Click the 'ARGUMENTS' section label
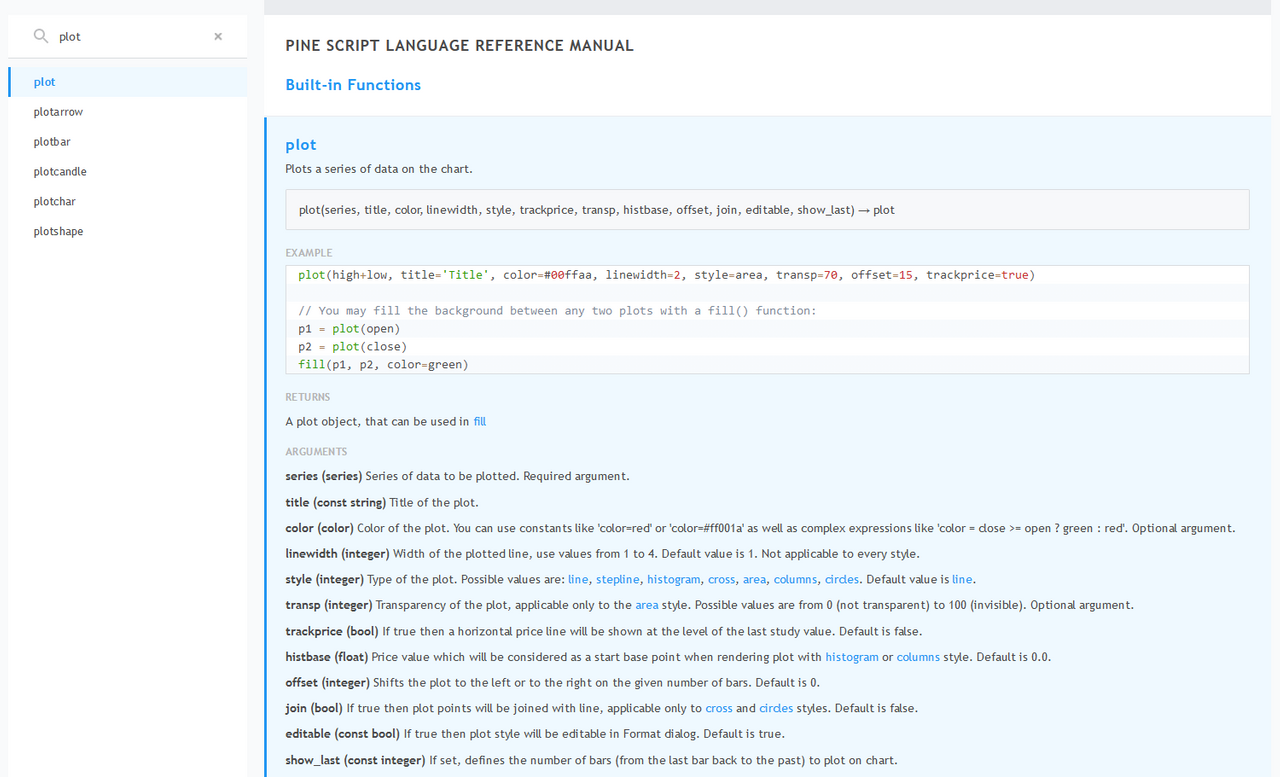Image resolution: width=1280 pixels, height=777 pixels. click(316, 452)
